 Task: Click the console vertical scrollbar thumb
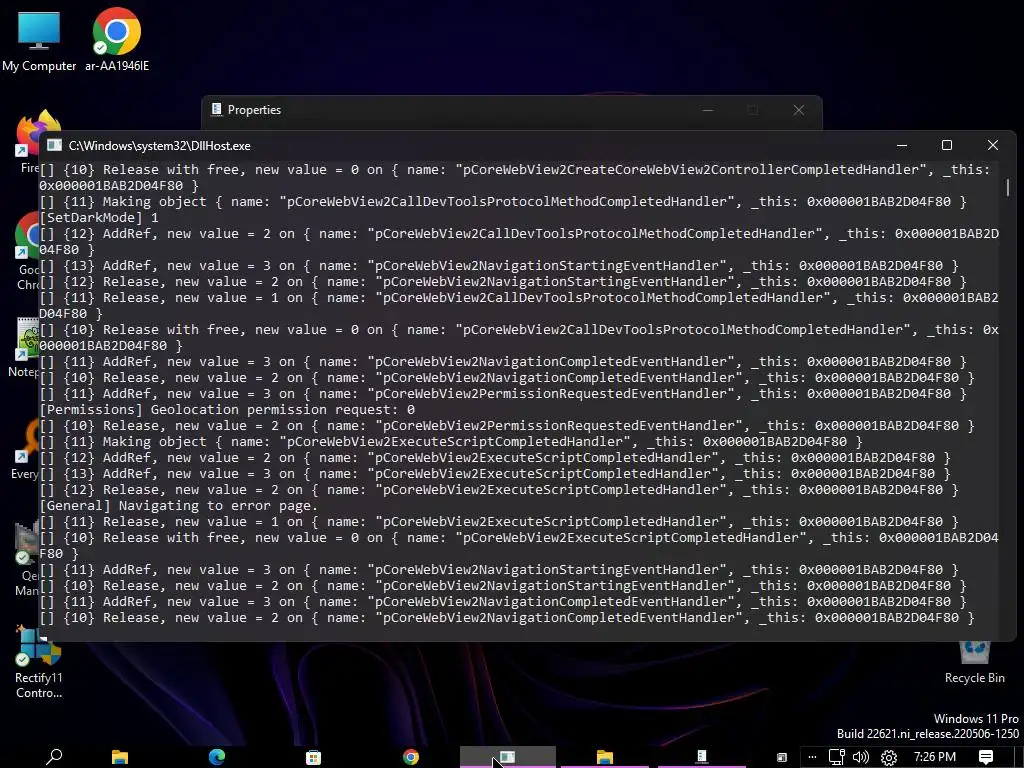pyautogui.click(x=1008, y=187)
